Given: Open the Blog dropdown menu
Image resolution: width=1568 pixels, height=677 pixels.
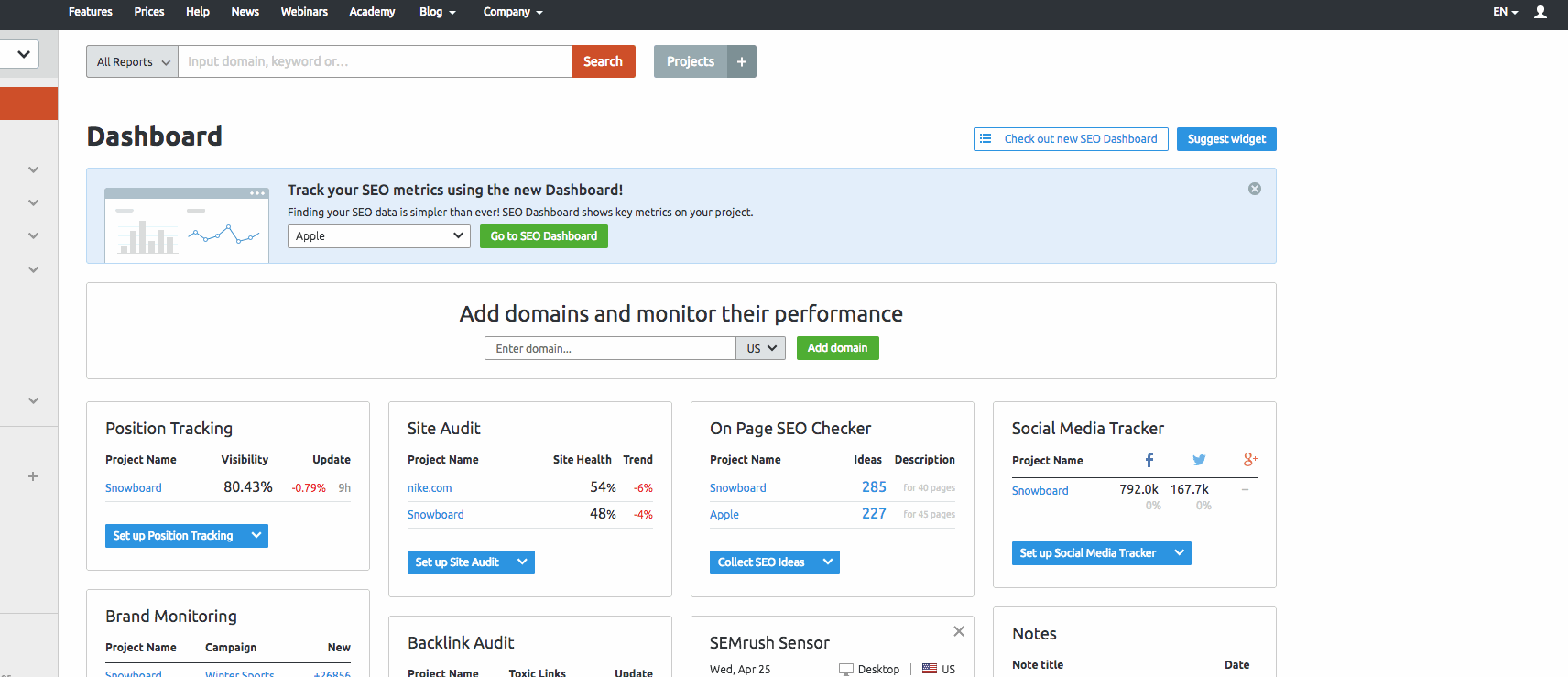Looking at the screenshot, I should coord(438,12).
